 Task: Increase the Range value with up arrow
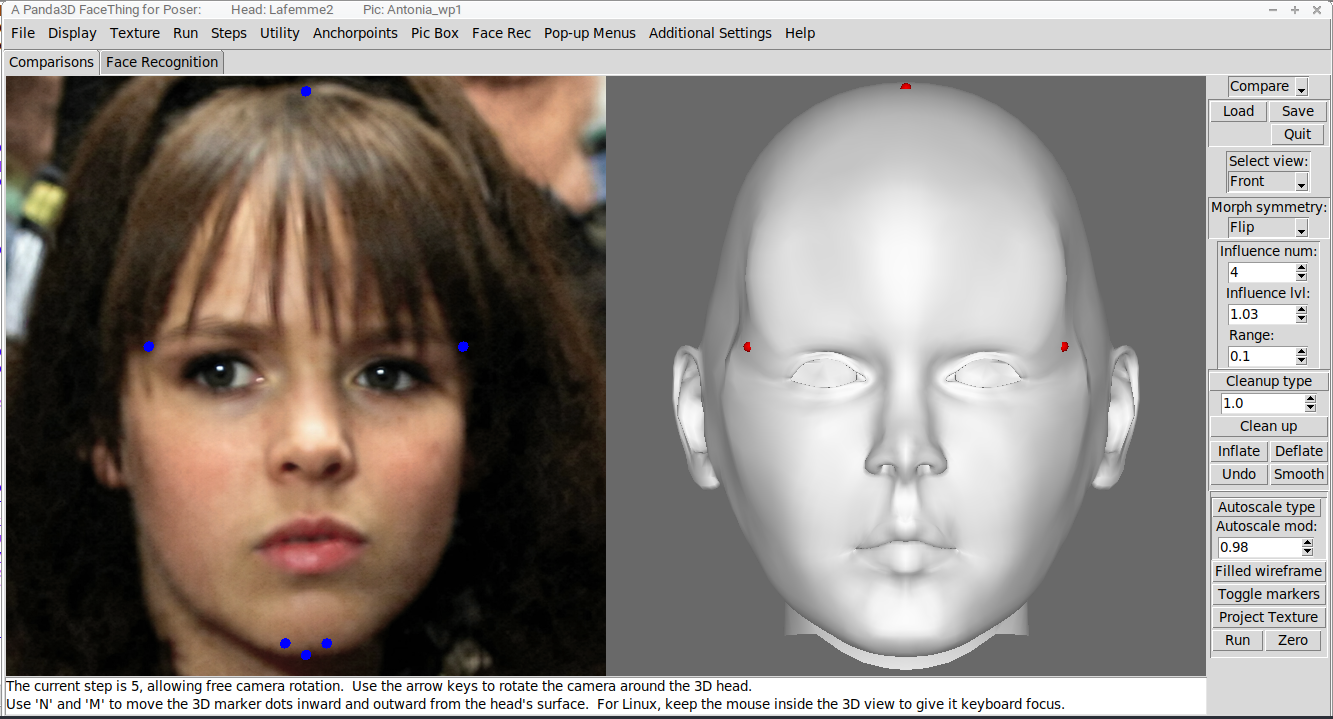pyautogui.click(x=1301, y=352)
